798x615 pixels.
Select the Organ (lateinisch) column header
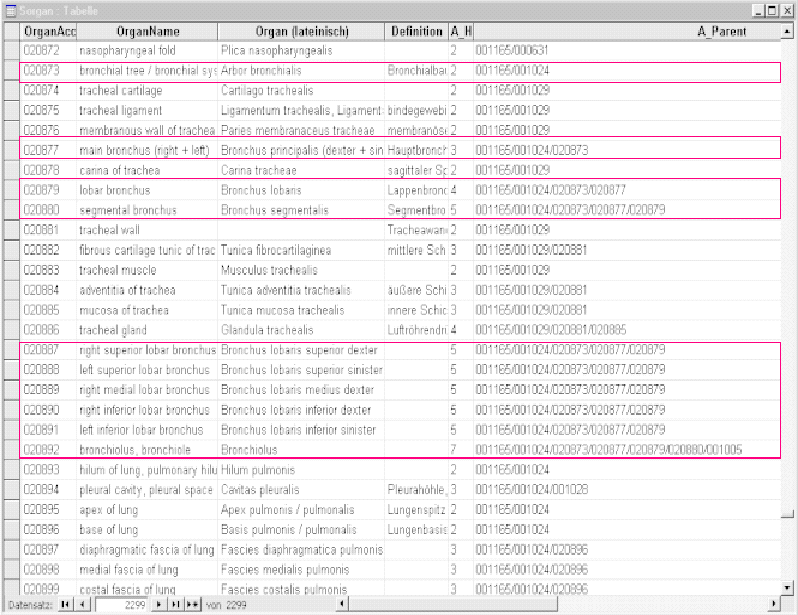click(x=300, y=31)
